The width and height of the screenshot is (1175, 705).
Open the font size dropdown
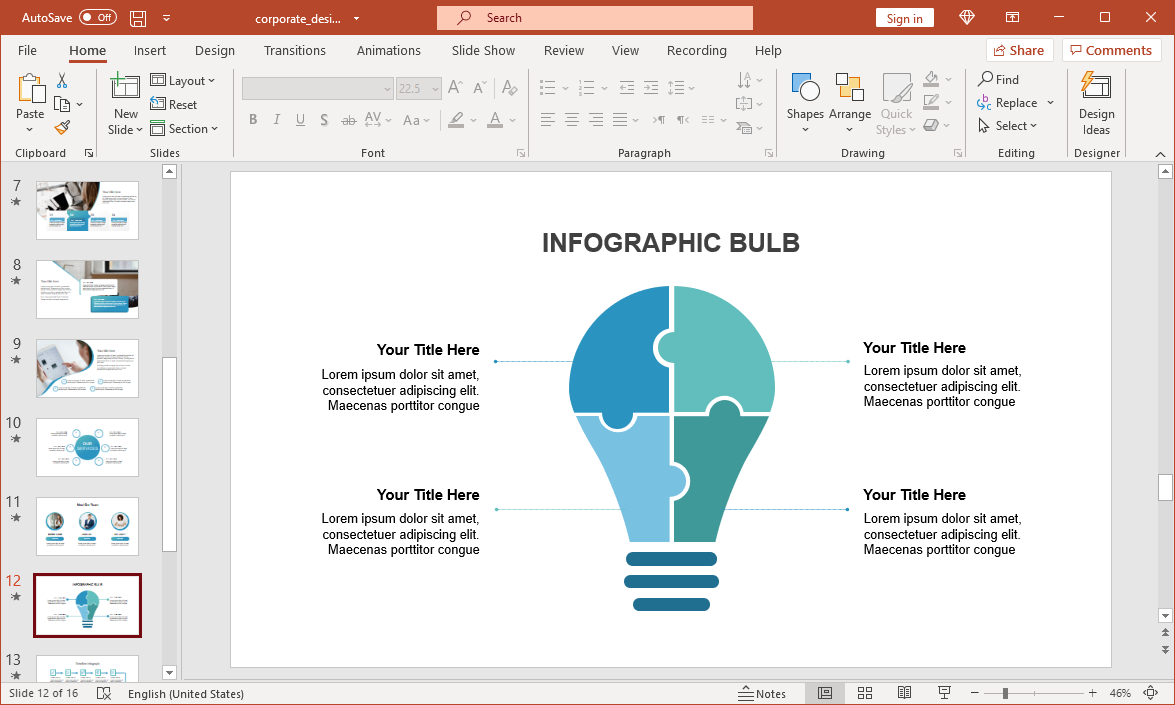(x=434, y=88)
